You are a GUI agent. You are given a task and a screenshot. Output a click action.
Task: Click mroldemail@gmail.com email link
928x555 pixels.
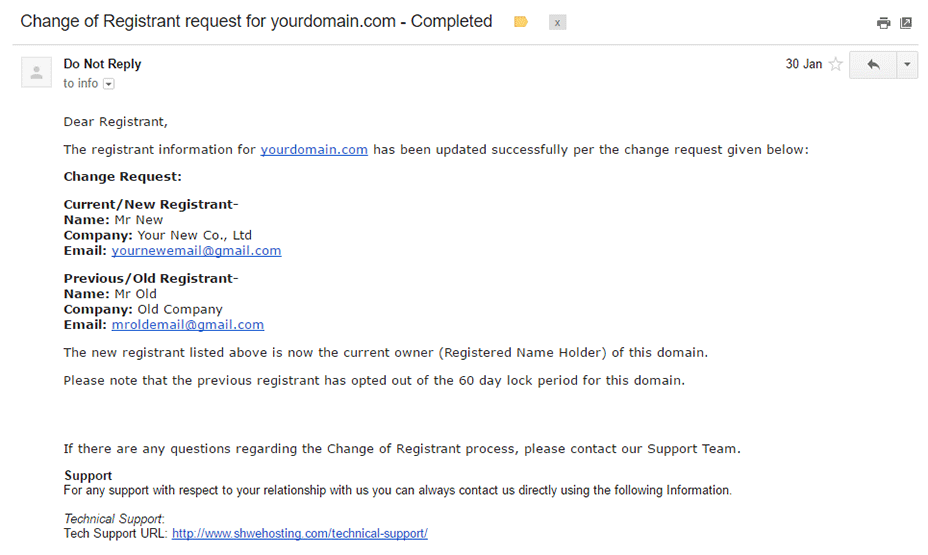coord(188,325)
